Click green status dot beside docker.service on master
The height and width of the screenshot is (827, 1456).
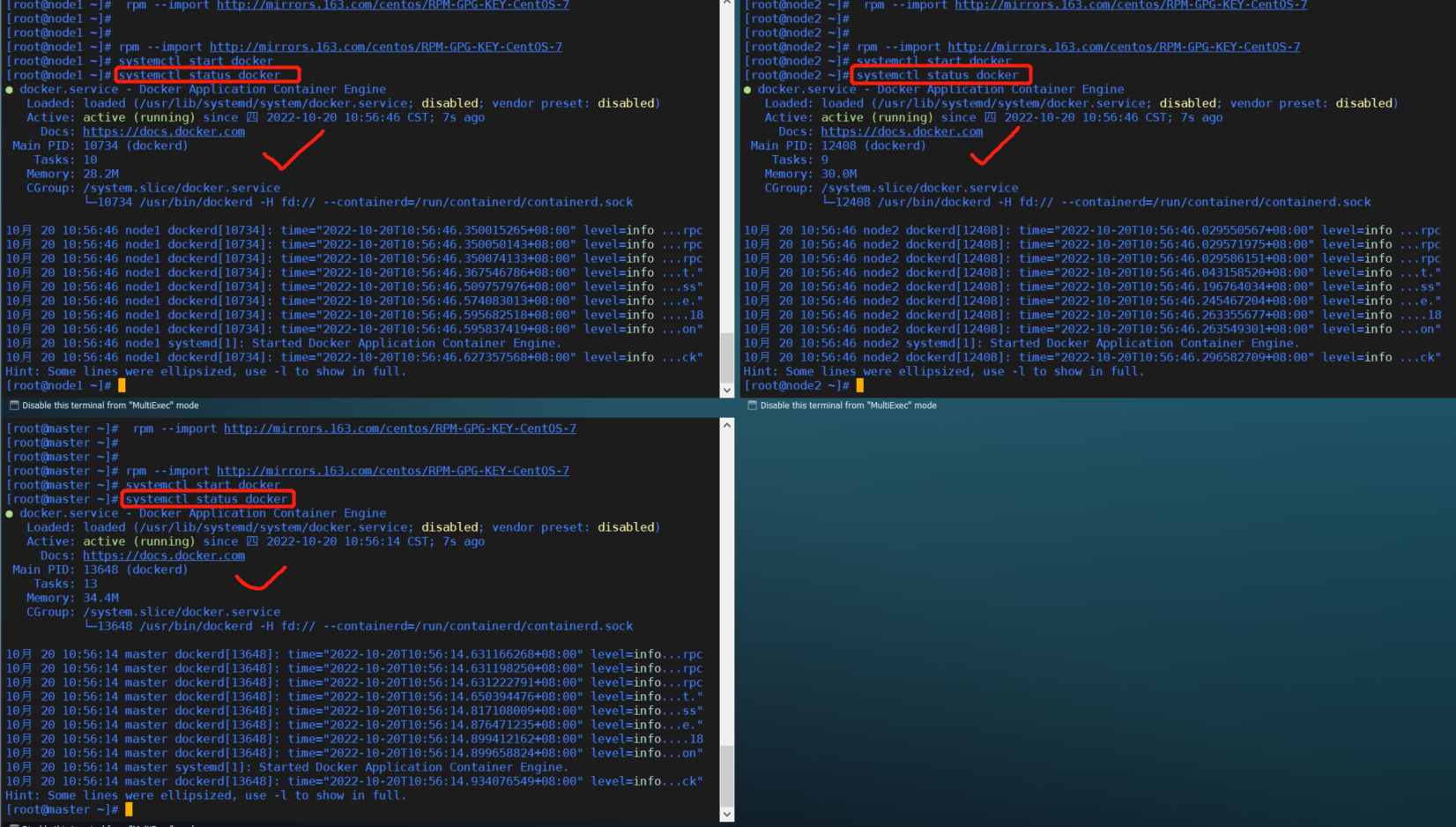click(x=10, y=514)
